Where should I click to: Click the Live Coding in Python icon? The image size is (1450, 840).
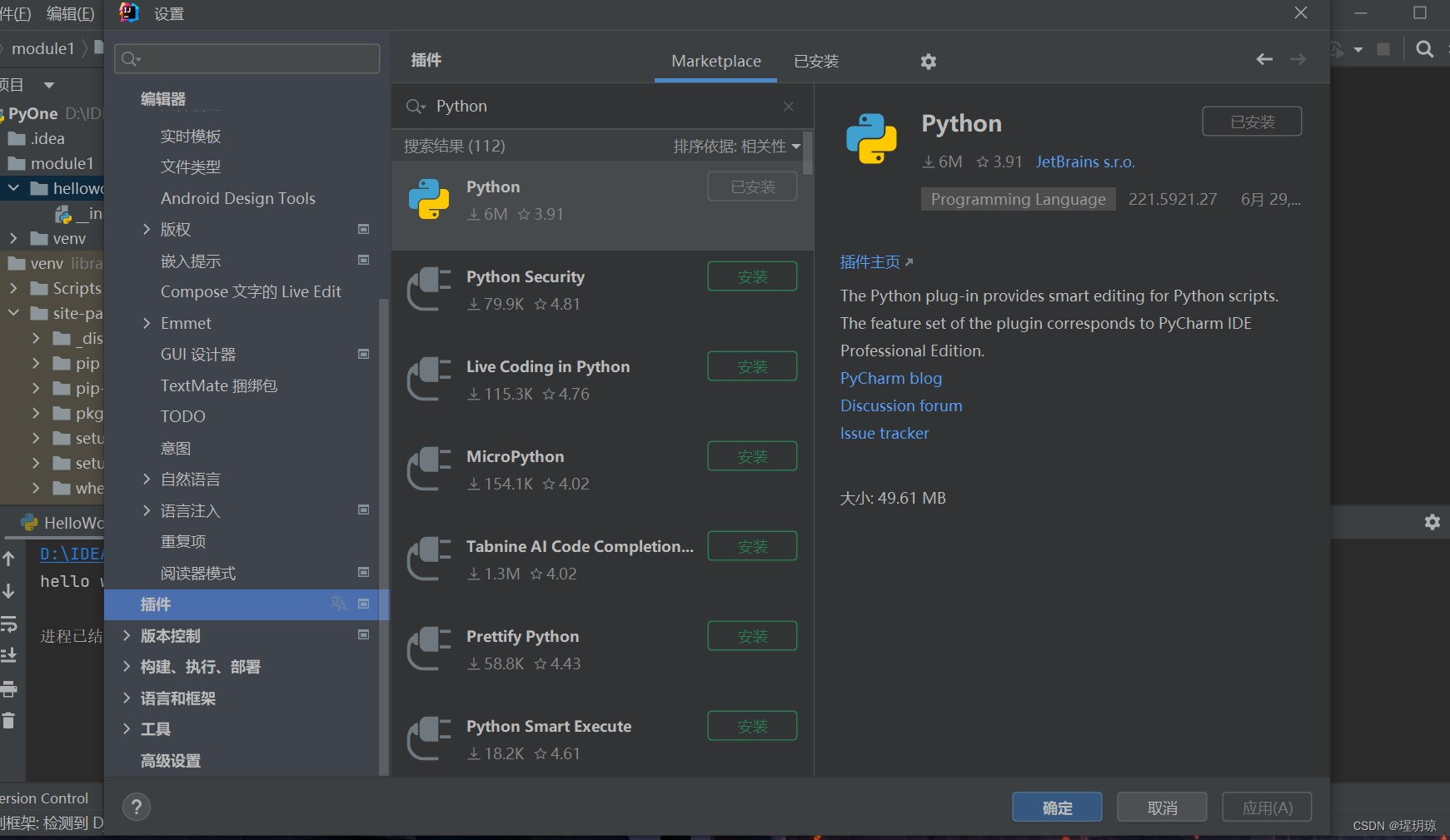tap(429, 379)
